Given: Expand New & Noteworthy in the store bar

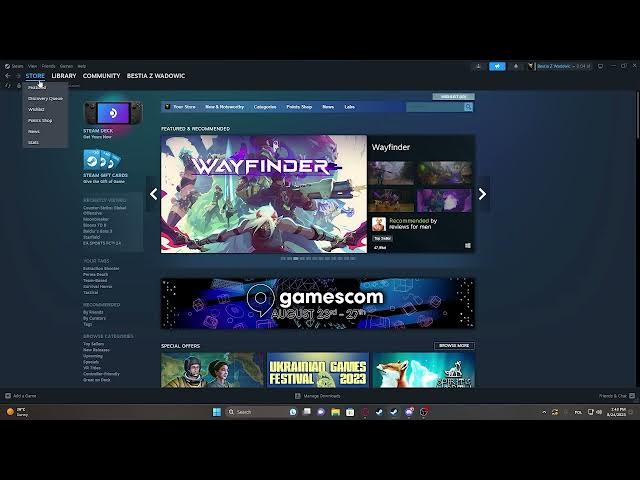Looking at the screenshot, I should 224,107.
